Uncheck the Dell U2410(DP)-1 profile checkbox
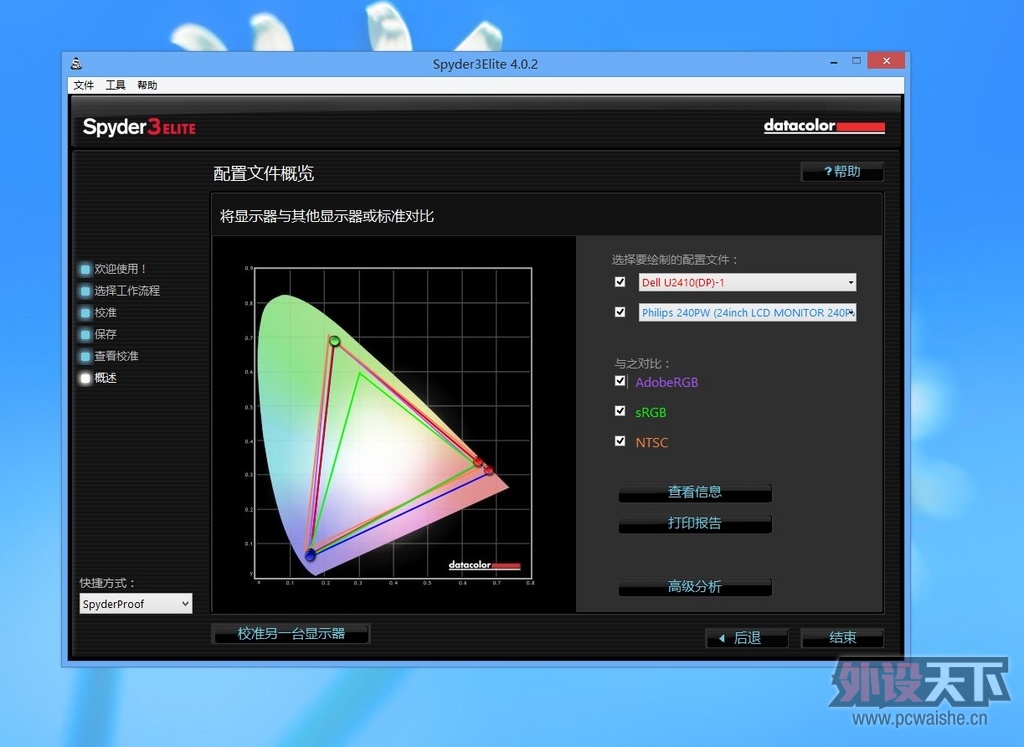The width and height of the screenshot is (1024, 747). (x=620, y=282)
